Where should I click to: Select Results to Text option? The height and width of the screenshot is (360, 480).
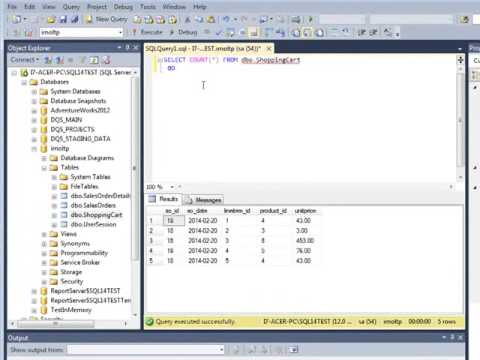[x=296, y=32]
